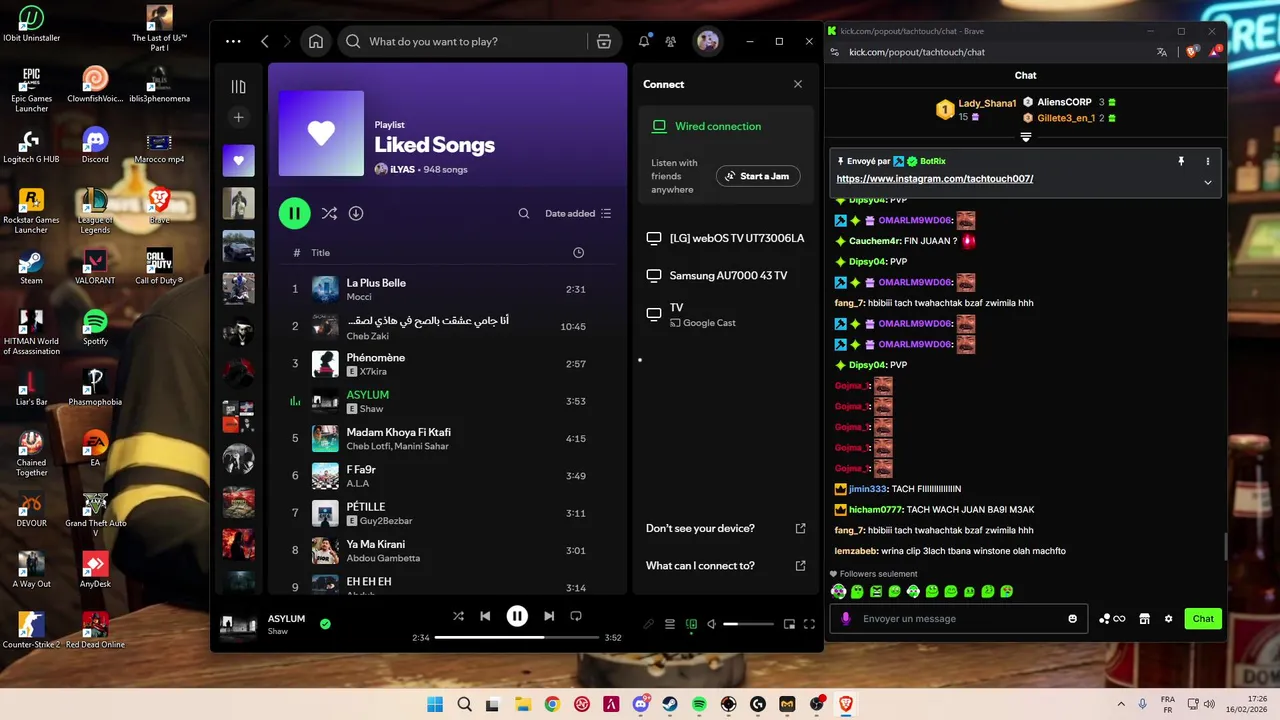This screenshot has width=1280, height=720.
Task: Create a new playlist with plus icon
Action: [x=238, y=117]
